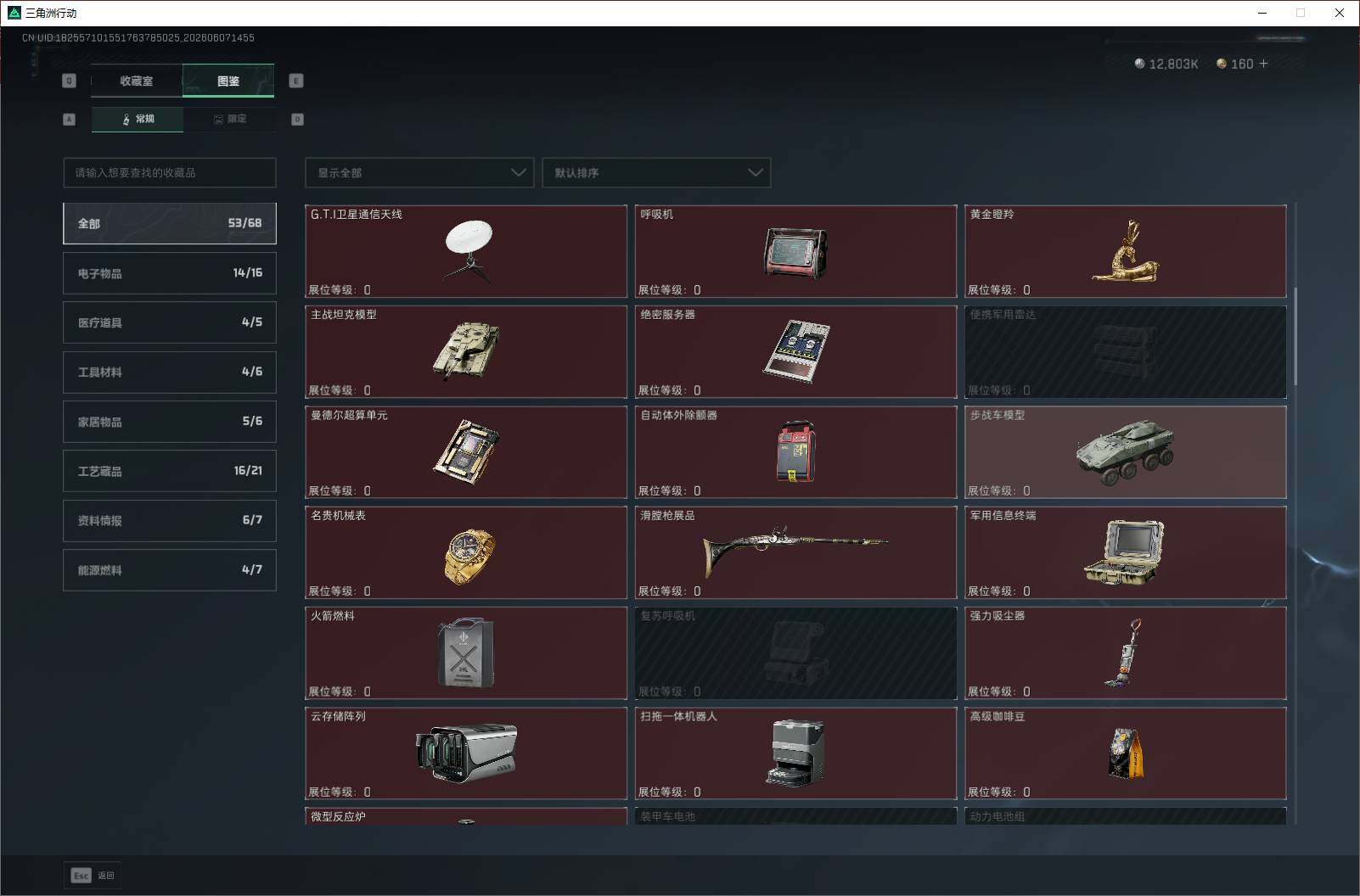
Task: Click the Esc 返回 back button
Action: [x=93, y=876]
